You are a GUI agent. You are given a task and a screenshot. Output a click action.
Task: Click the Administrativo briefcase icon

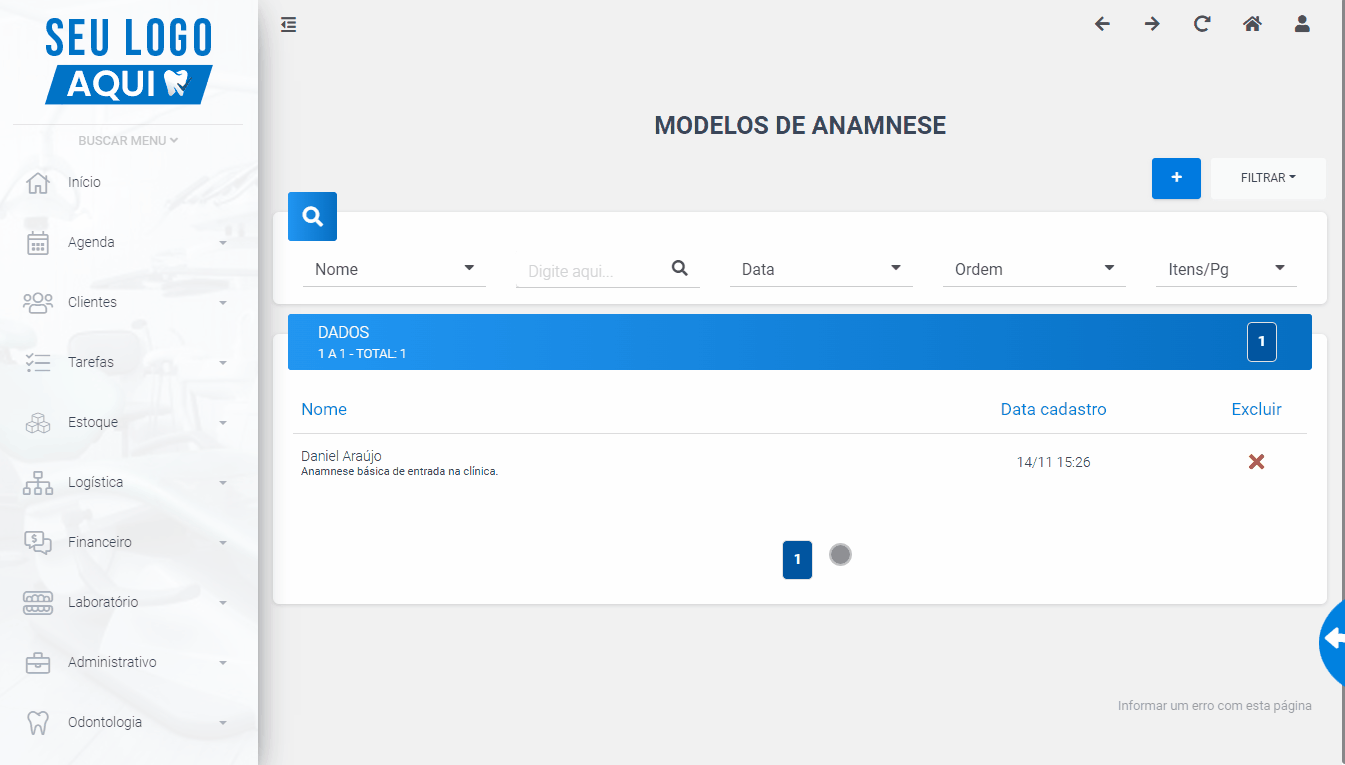[x=38, y=662]
